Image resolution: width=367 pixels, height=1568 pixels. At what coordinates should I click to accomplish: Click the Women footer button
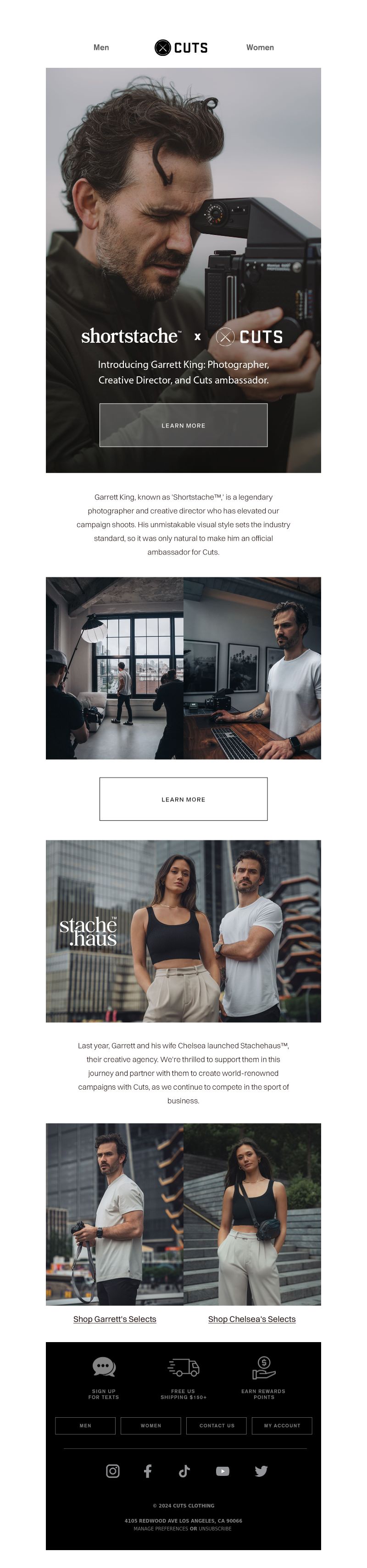click(x=150, y=1425)
